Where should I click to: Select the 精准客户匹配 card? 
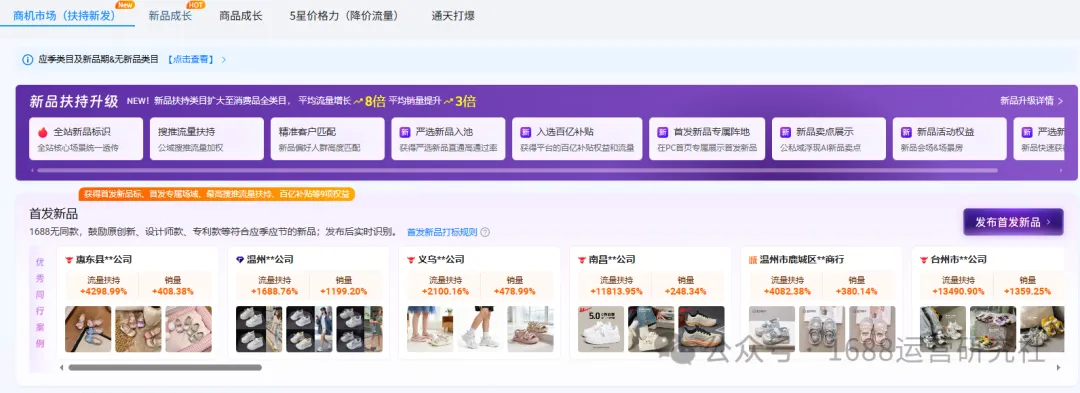327,138
